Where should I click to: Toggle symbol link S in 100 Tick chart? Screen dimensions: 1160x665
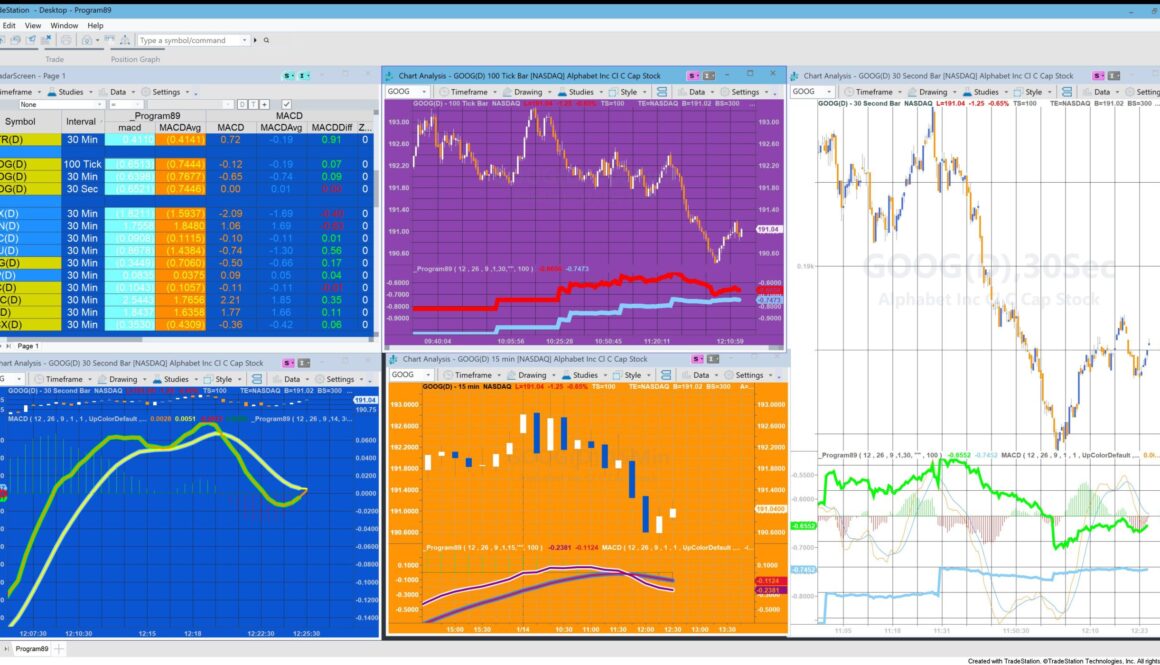(693, 75)
